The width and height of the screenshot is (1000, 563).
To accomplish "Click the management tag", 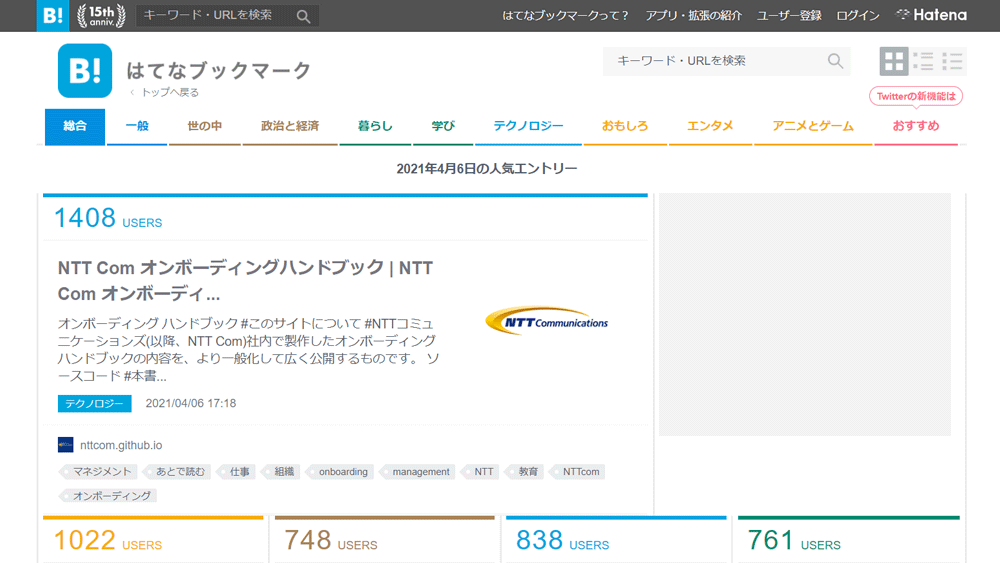I will [x=416, y=472].
